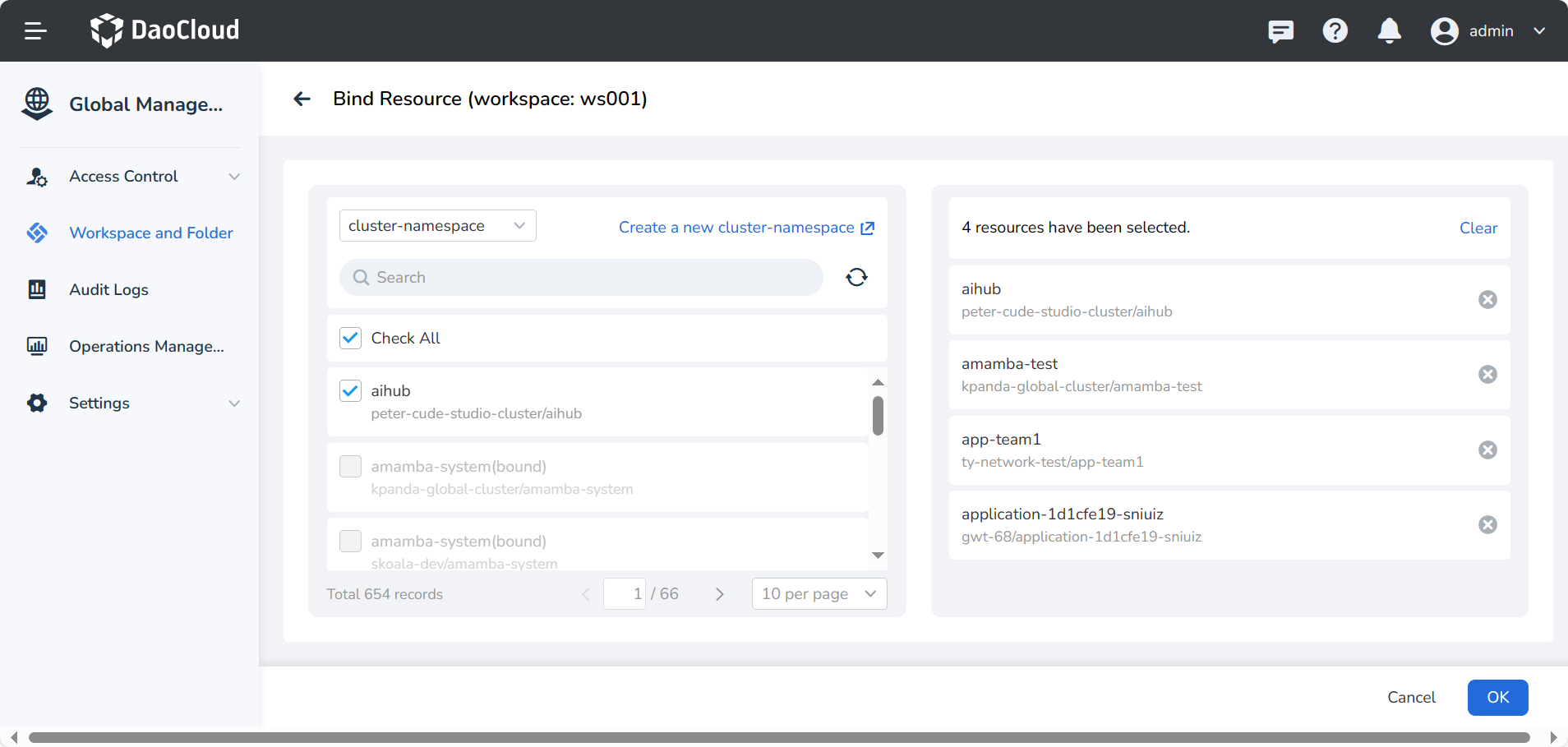
Task: Click the hamburger menu icon
Action: (35, 31)
